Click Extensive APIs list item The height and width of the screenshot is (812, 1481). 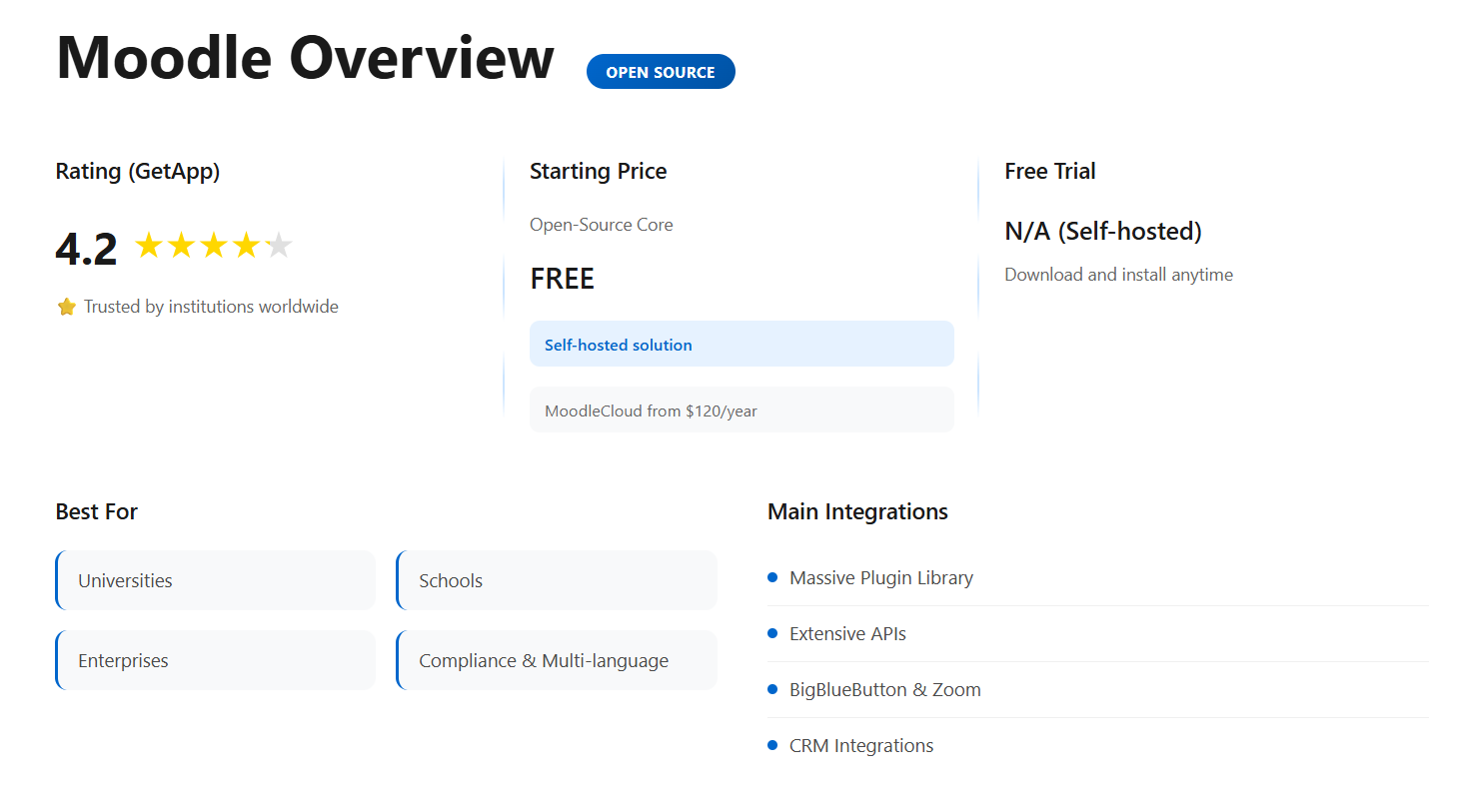point(1098,634)
